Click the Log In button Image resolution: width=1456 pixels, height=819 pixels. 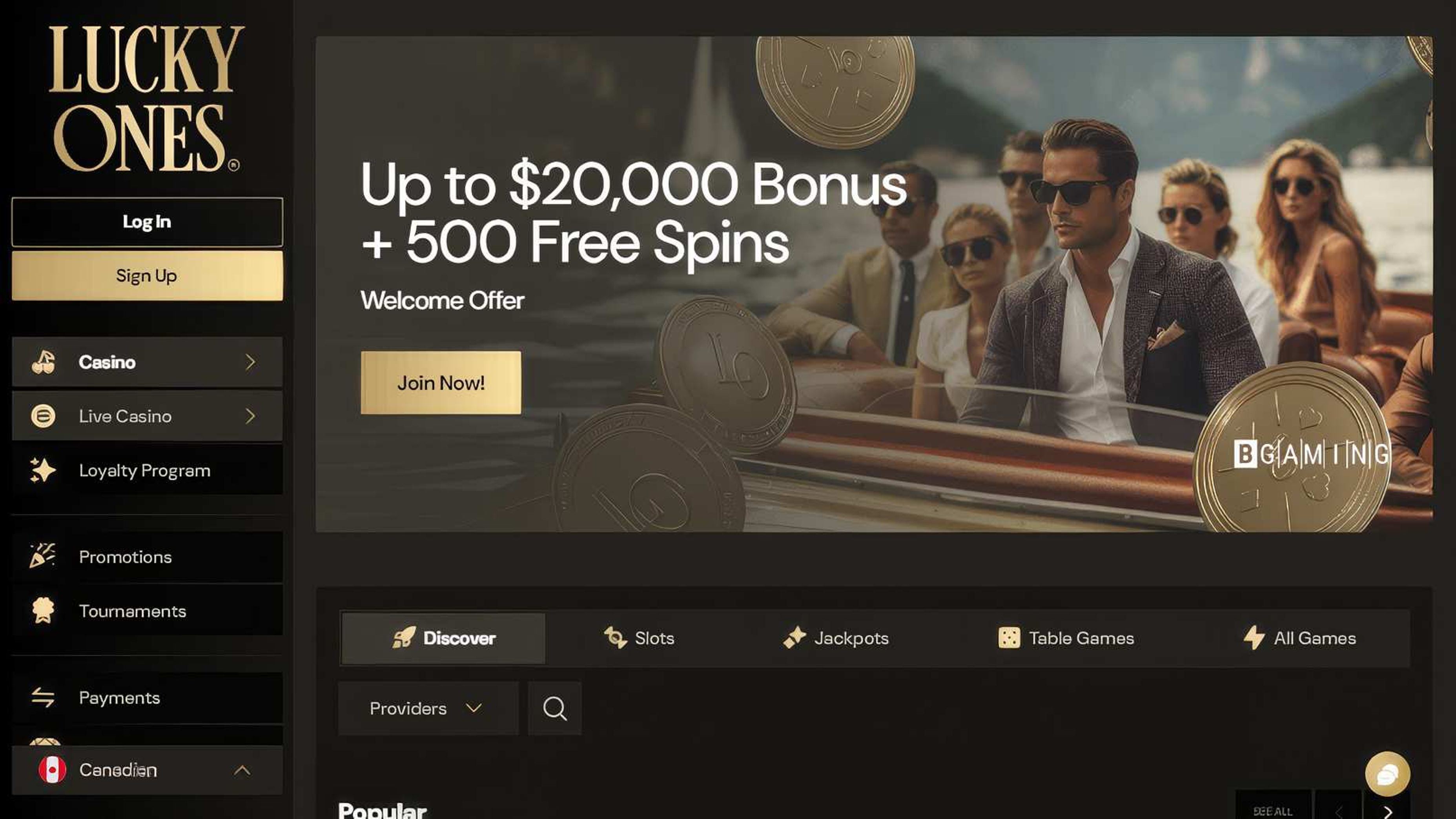147,222
